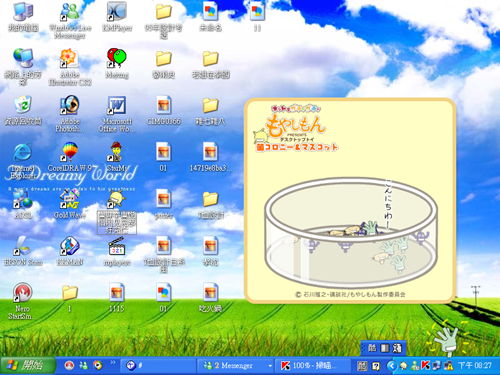Launch Adobe Photoshop desktop shortcut
The height and width of the screenshot is (375, 500).
pyautogui.click(x=70, y=114)
